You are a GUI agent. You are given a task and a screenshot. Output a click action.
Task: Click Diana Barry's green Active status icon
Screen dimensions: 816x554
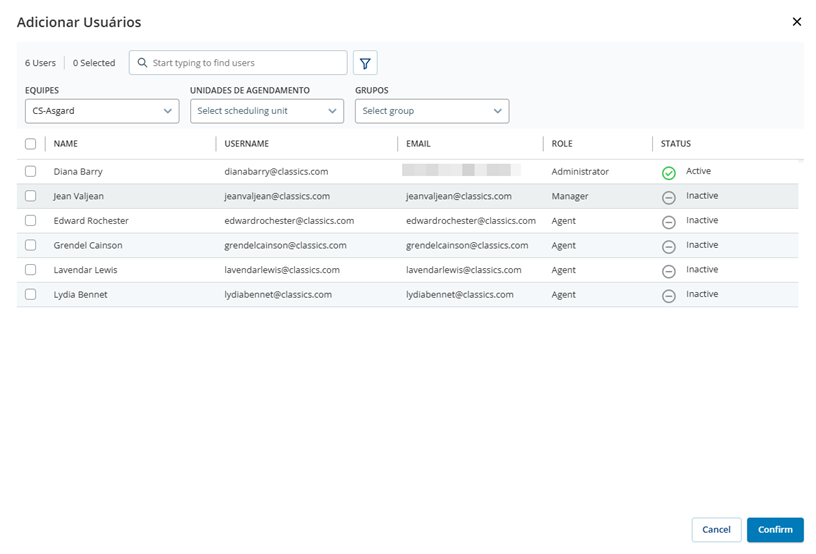[x=669, y=173]
